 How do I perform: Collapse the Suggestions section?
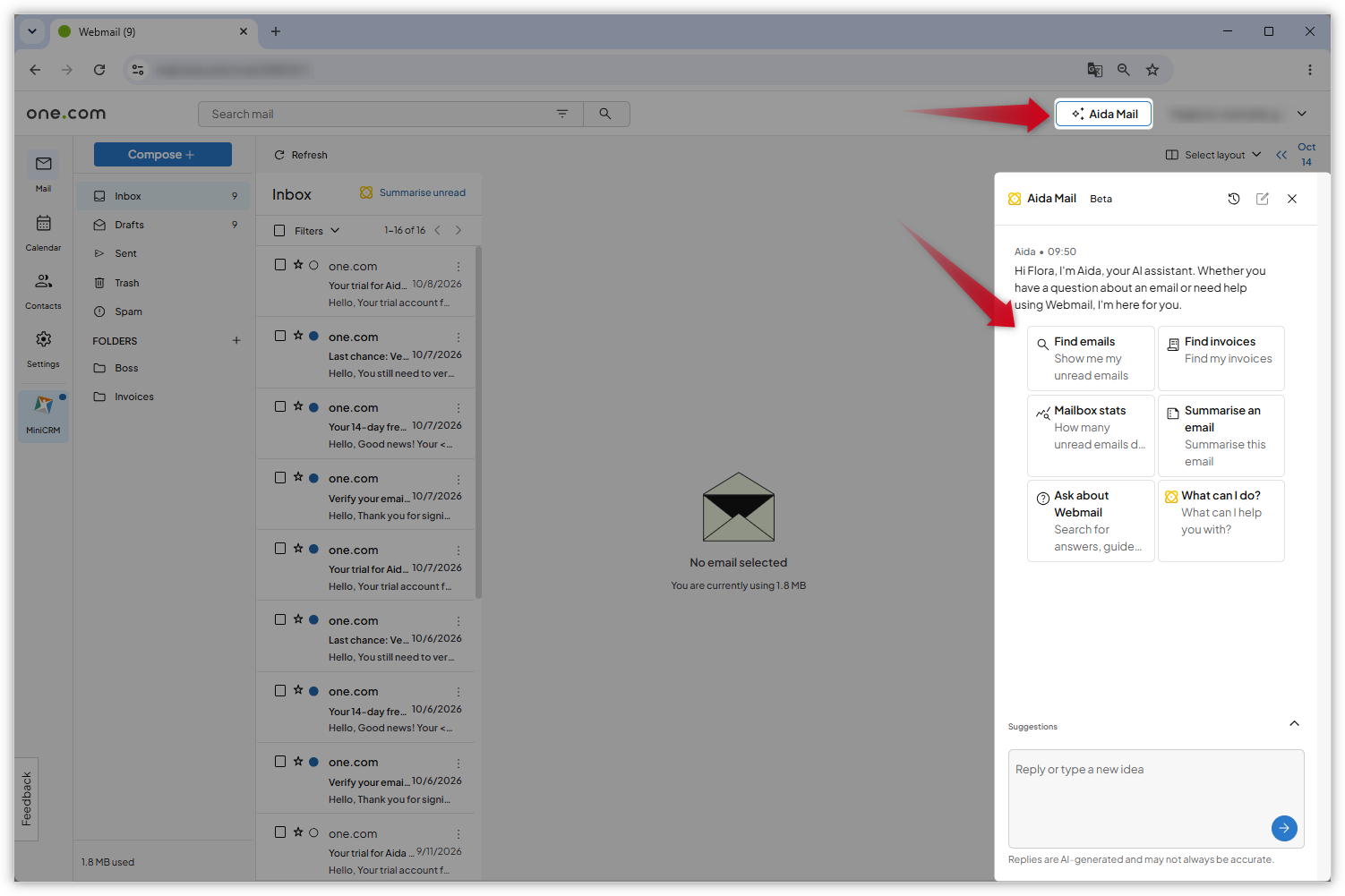click(x=1294, y=723)
